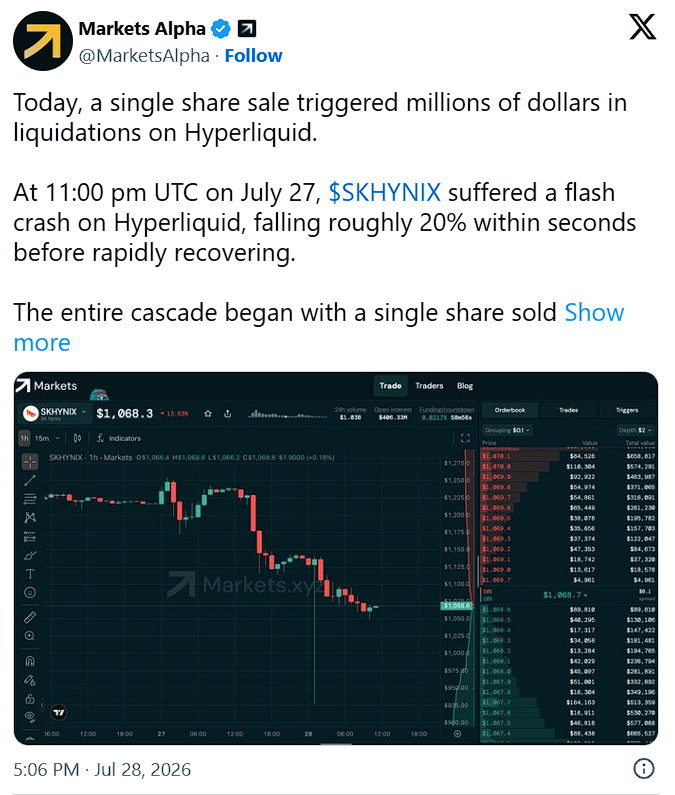
Task: Toggle the eye visibility tool in chart sidebar
Action: 30,716
